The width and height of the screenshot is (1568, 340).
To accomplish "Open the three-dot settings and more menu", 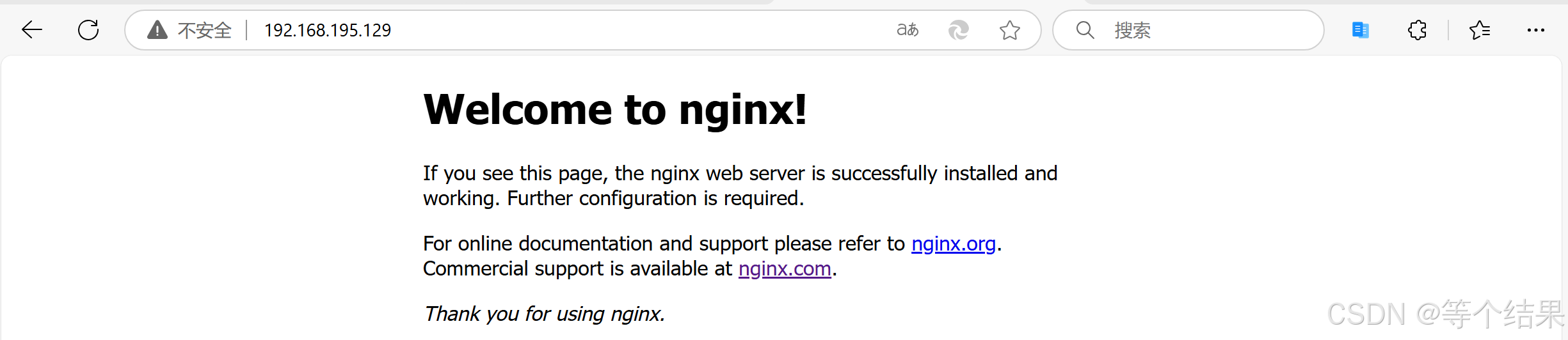I will 1535,30.
